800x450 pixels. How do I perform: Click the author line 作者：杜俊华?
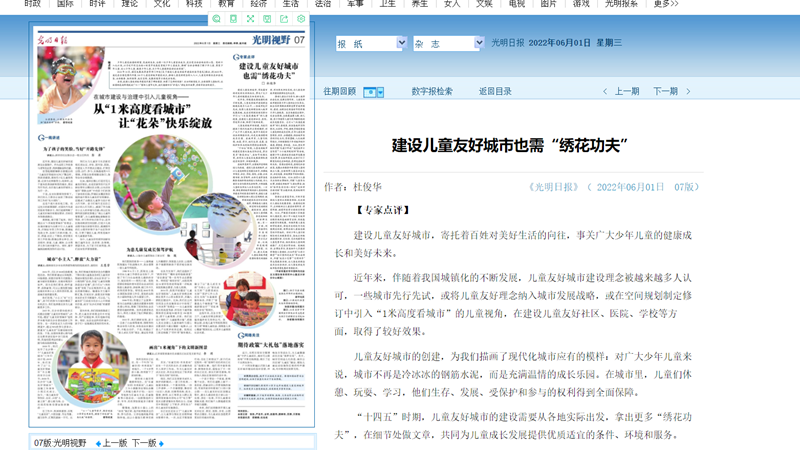353,187
